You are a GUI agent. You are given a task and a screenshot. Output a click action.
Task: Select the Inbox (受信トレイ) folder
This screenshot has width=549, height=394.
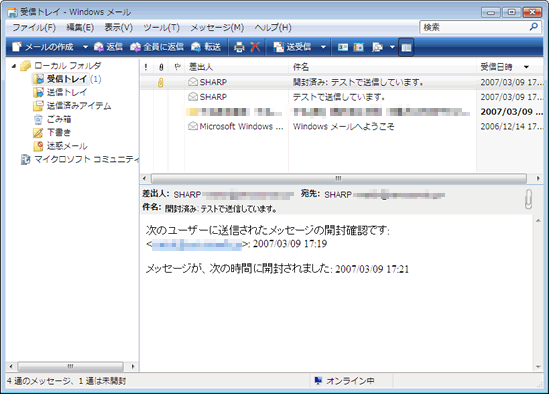point(67,79)
